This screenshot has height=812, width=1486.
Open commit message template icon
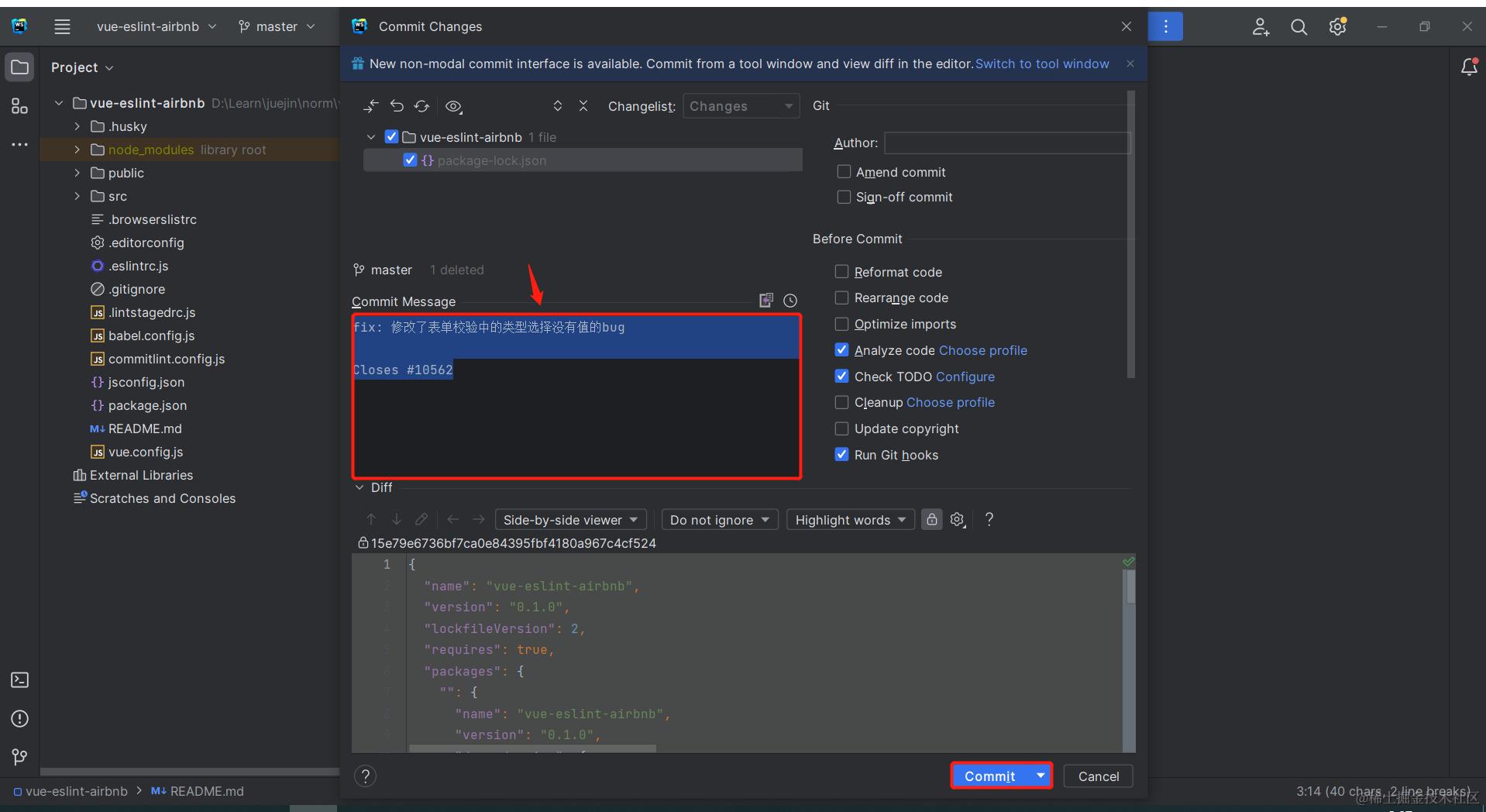[x=766, y=301]
